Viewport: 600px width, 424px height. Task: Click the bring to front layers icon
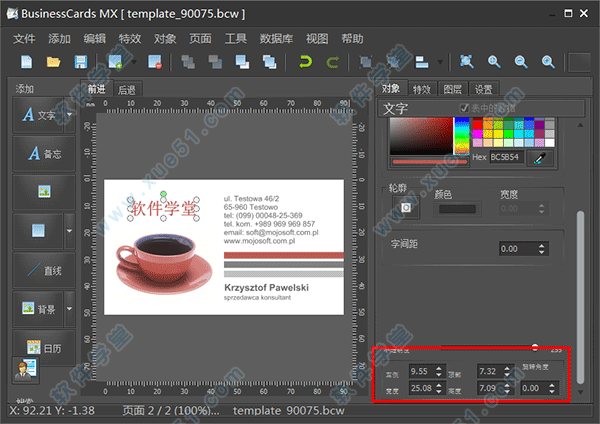pos(242,62)
